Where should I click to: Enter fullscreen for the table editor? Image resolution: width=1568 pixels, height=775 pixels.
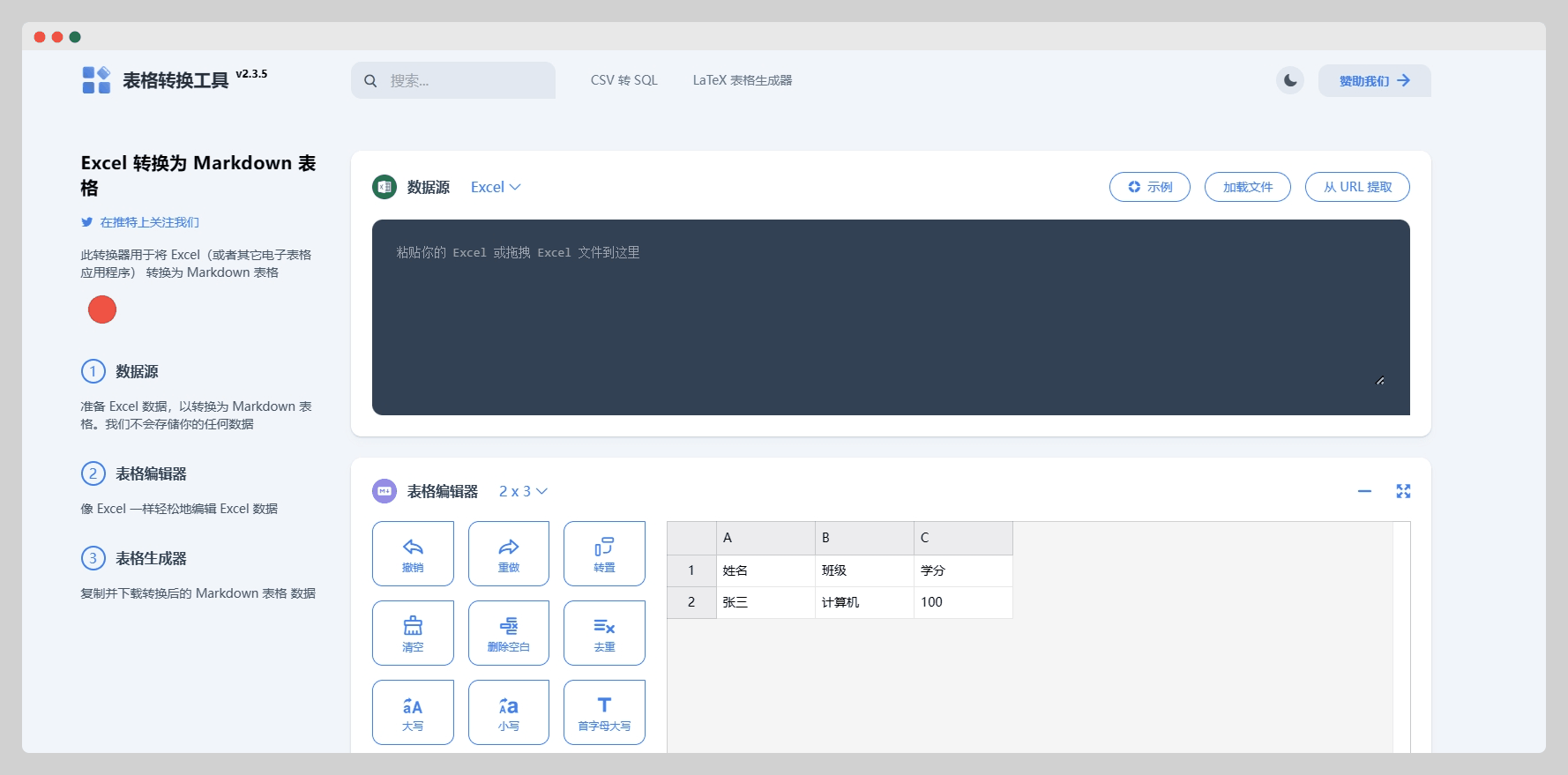(1403, 491)
